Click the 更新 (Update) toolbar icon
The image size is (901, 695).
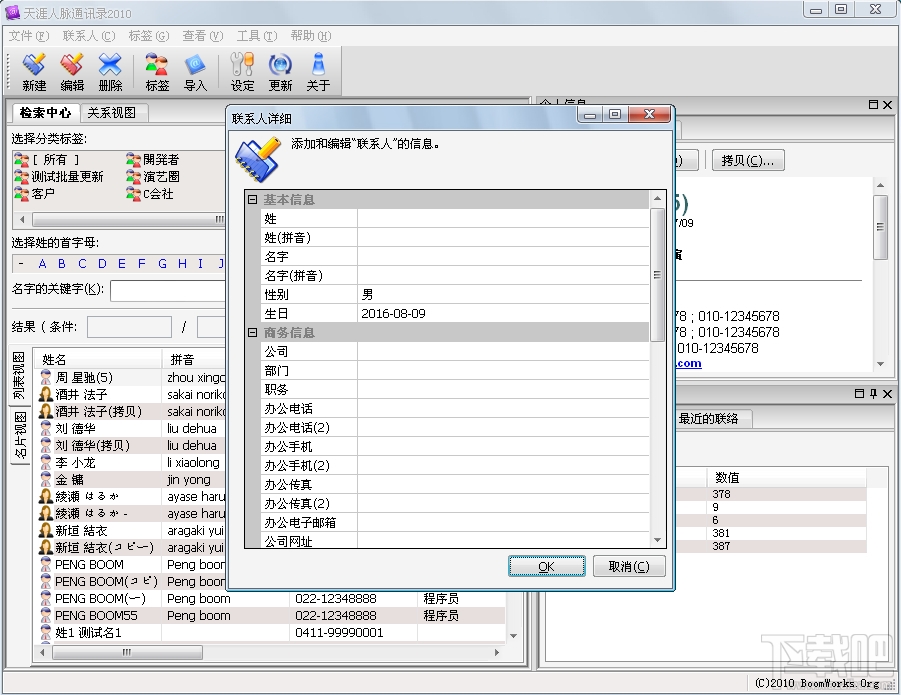[280, 72]
